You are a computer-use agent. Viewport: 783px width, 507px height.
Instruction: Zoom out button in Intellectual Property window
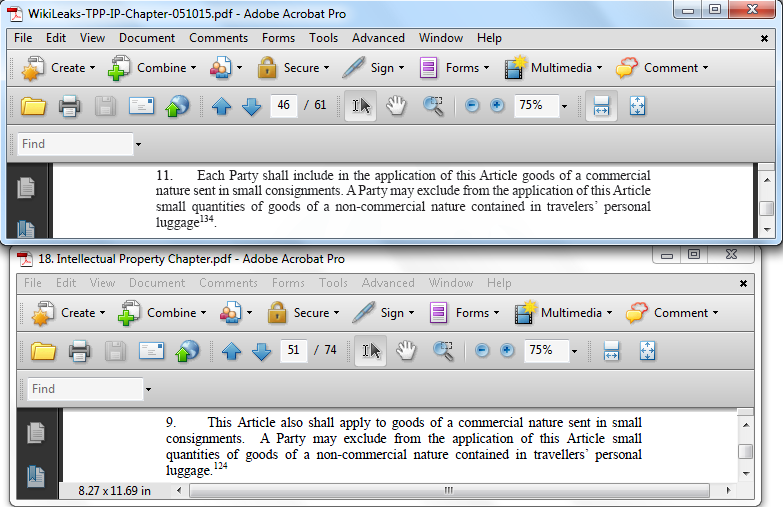(481, 350)
